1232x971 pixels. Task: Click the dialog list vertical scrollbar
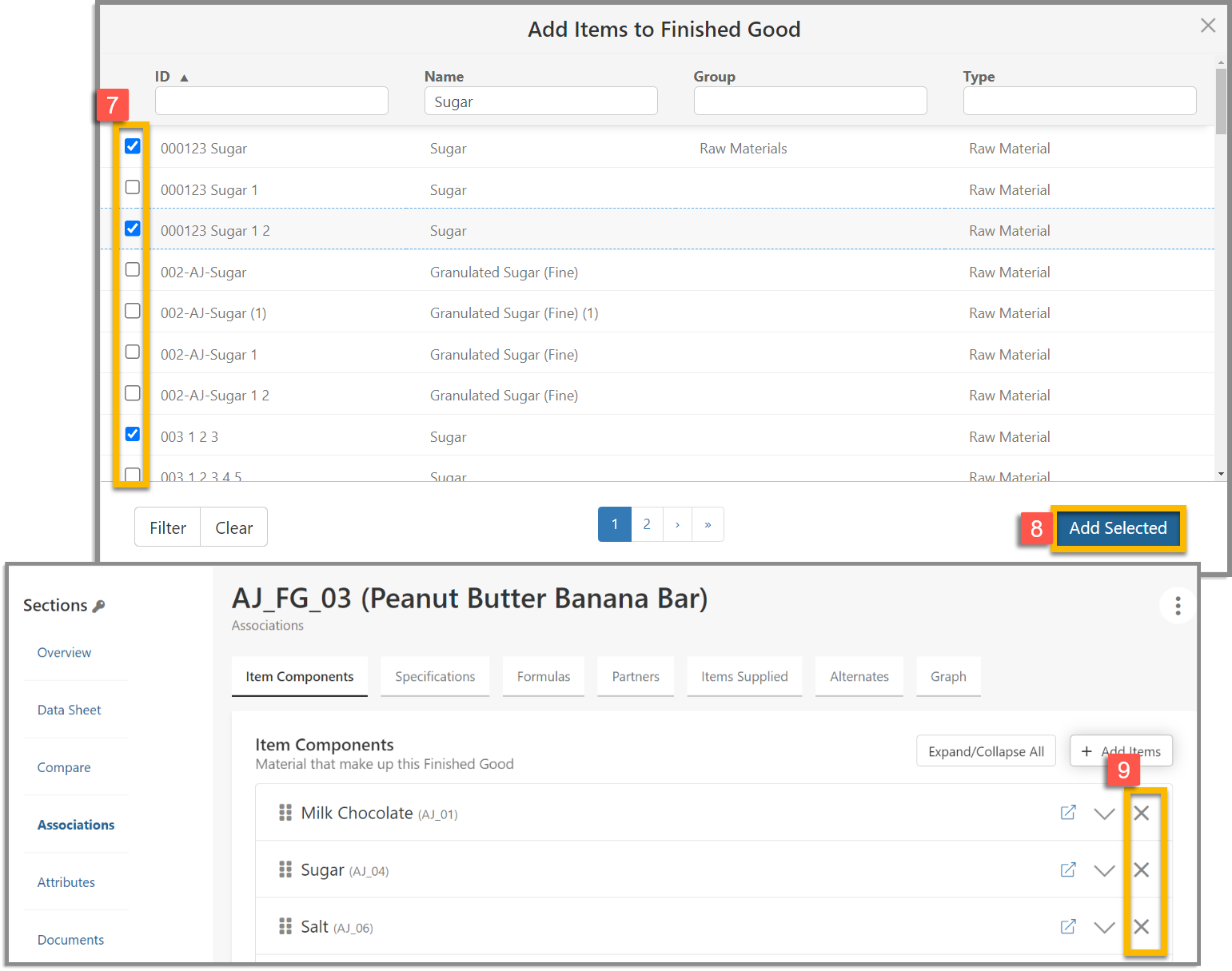[x=1221, y=101]
